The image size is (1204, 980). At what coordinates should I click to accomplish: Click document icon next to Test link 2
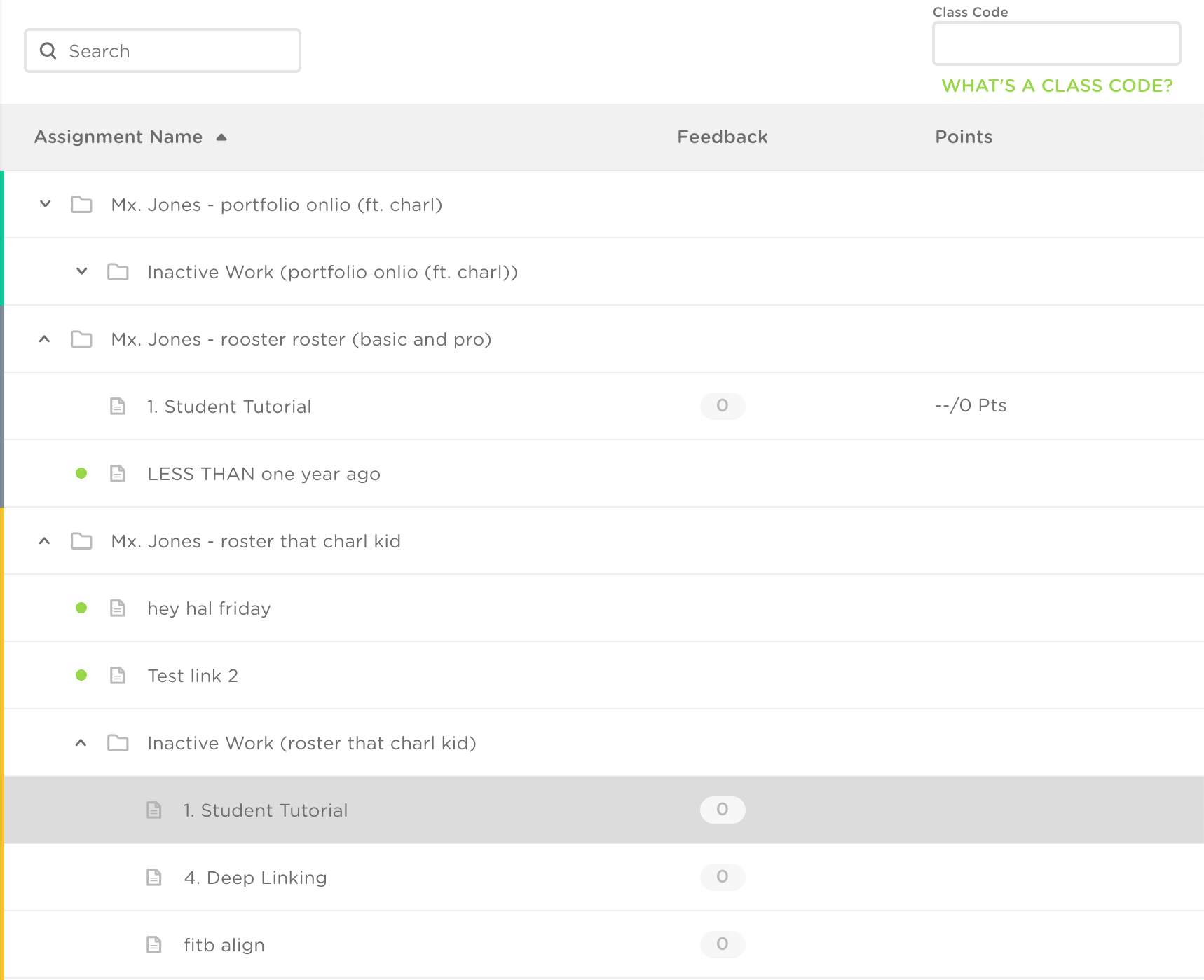[118, 675]
